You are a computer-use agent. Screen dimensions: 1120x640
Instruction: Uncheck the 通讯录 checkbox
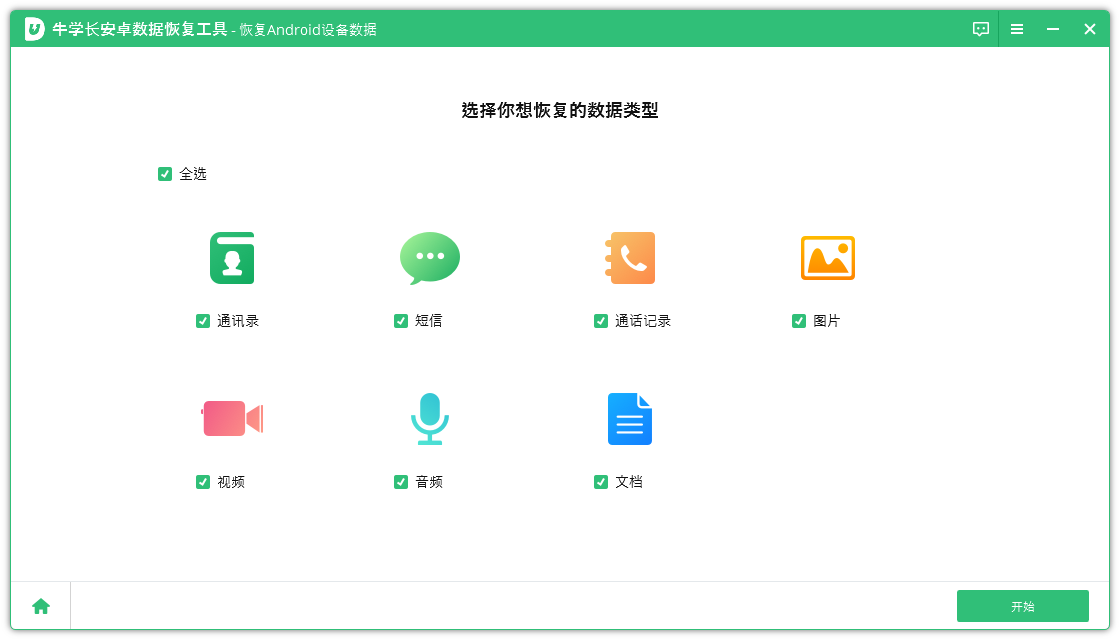(203, 321)
